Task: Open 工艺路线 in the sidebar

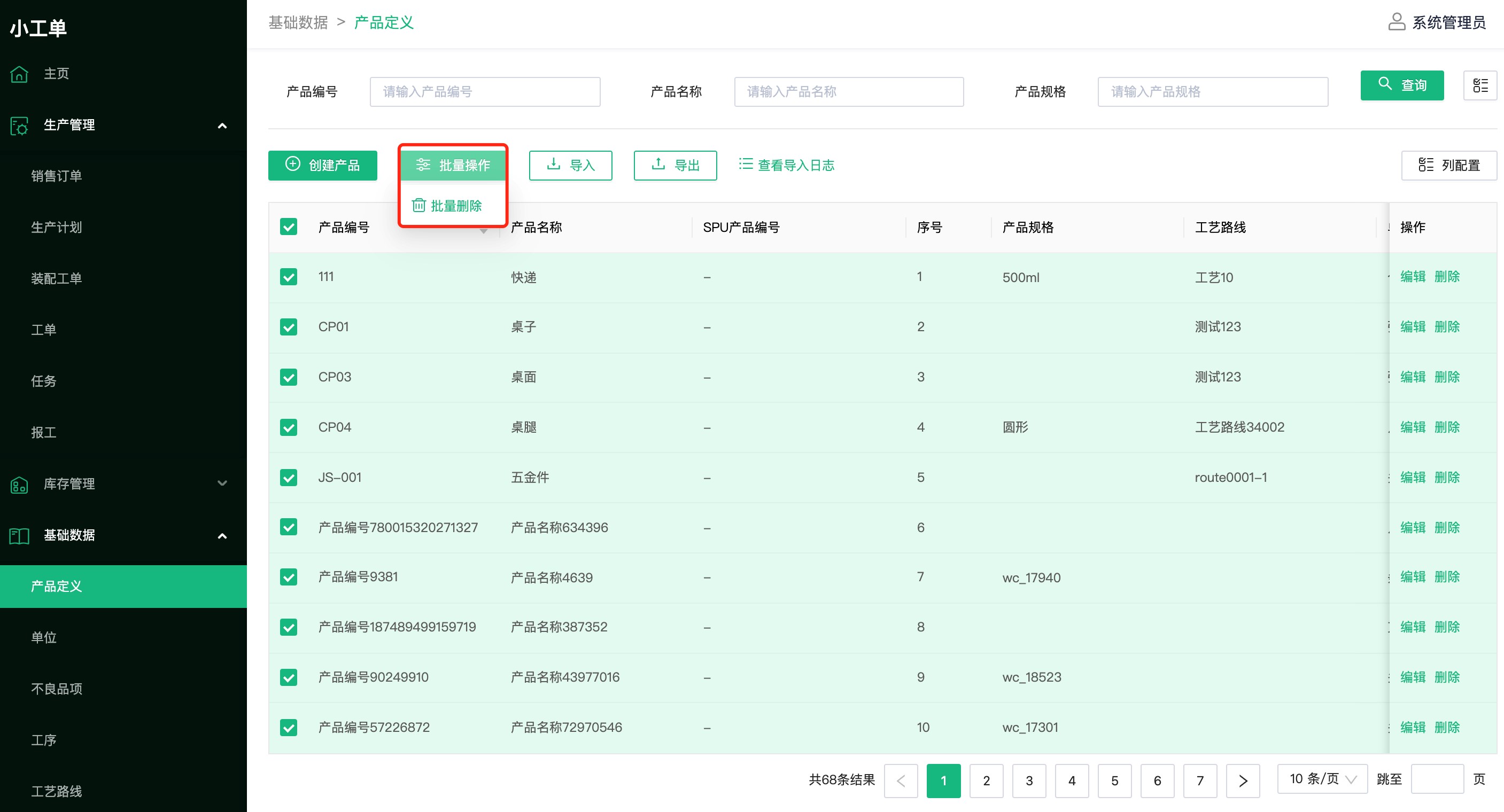Action: coord(57,792)
